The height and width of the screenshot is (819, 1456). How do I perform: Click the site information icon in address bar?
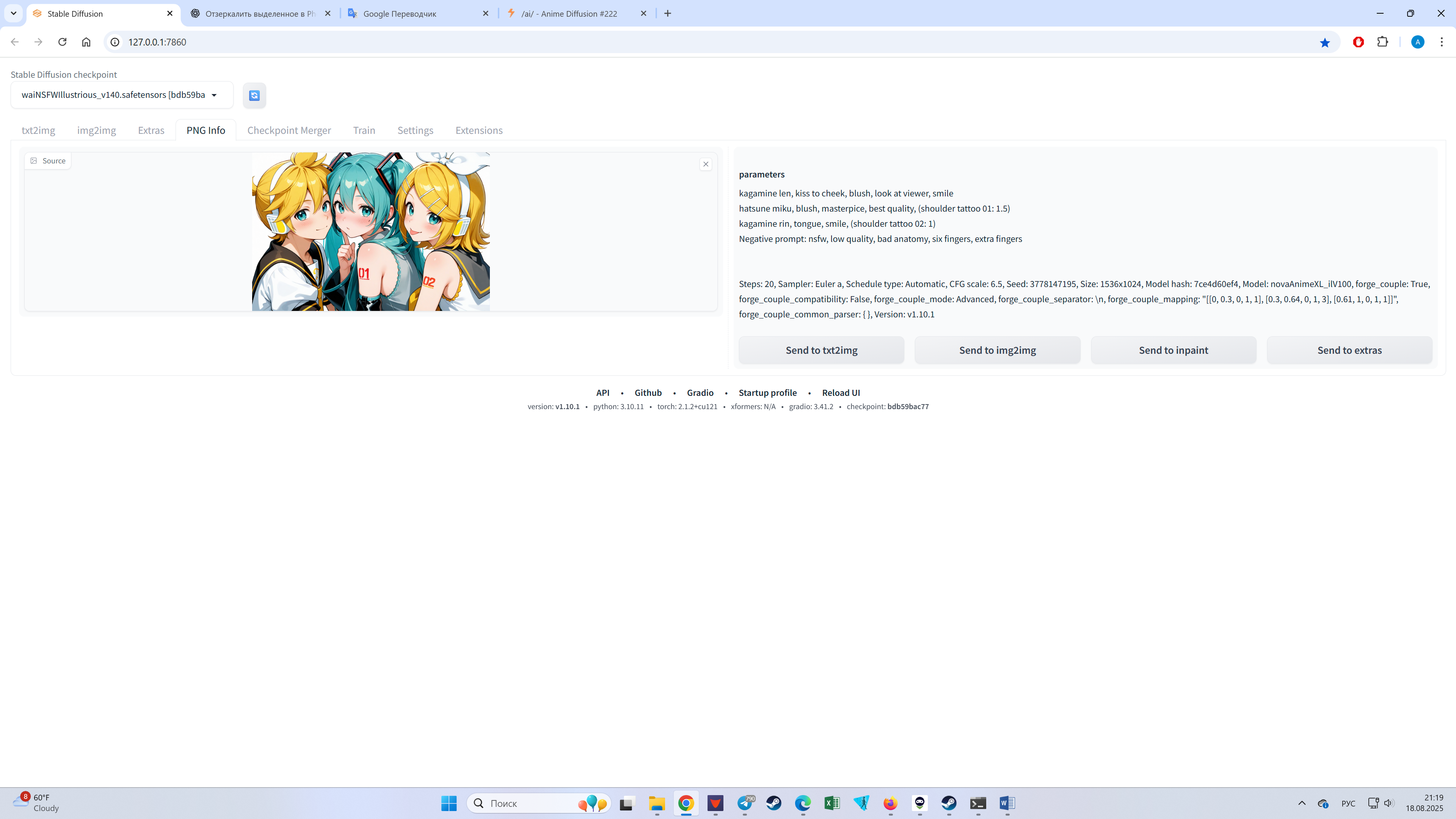tap(115, 42)
